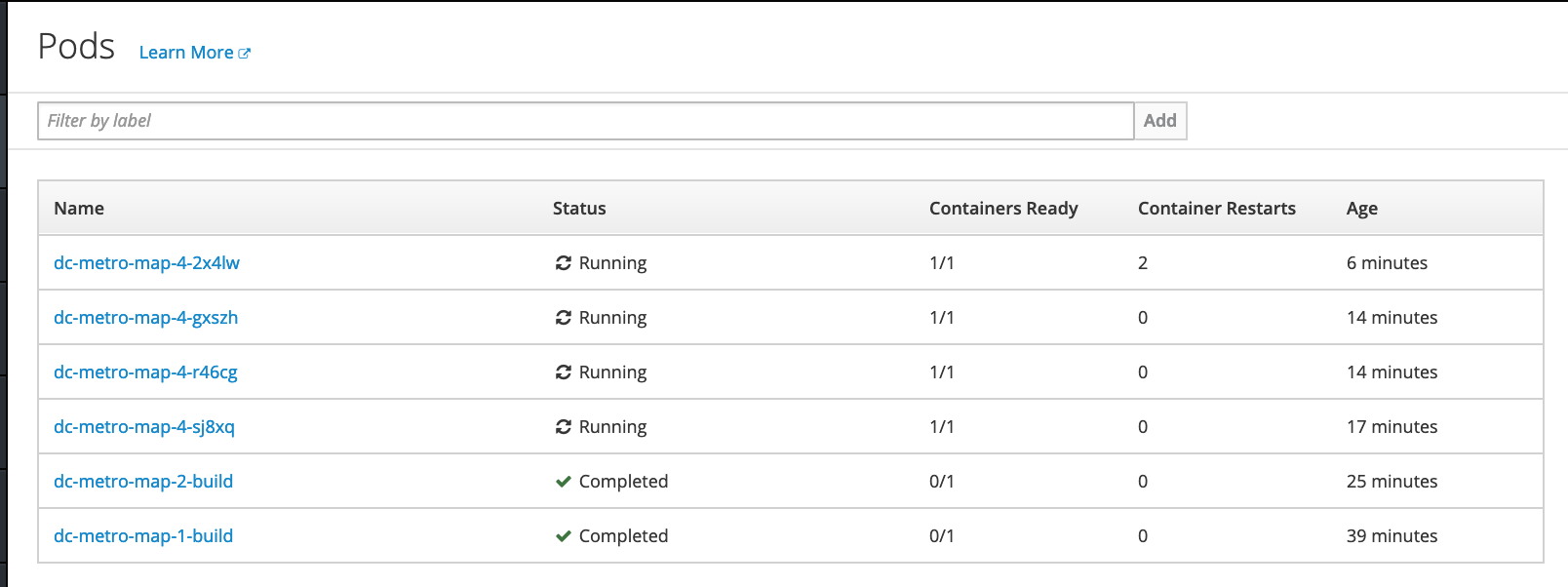Image resolution: width=1568 pixels, height=587 pixels.
Task: Click the Add filter button
Action: [x=1160, y=121]
